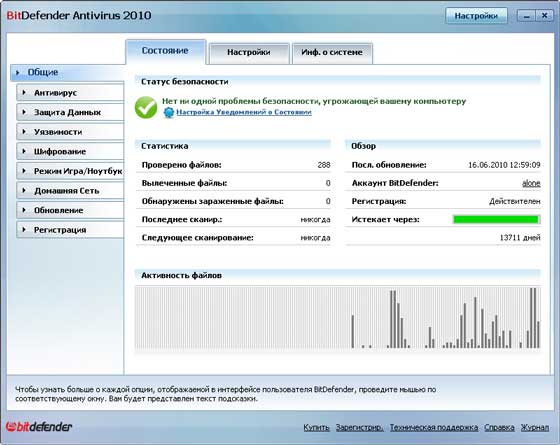
Task: Expand the Домашняя Сеть arrow
Action: pos(24,191)
